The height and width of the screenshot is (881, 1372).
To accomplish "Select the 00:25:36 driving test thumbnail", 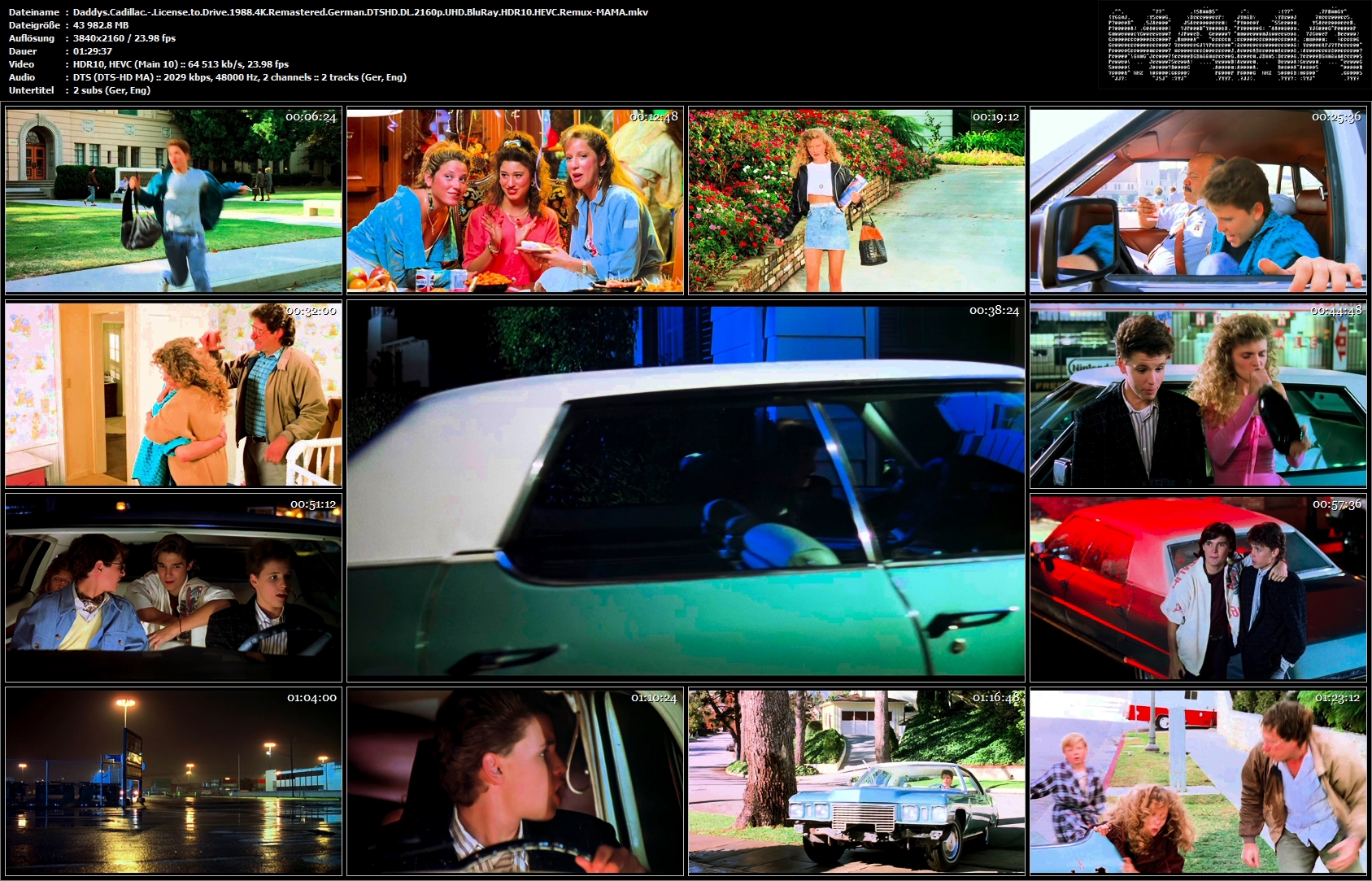I will [1198, 200].
